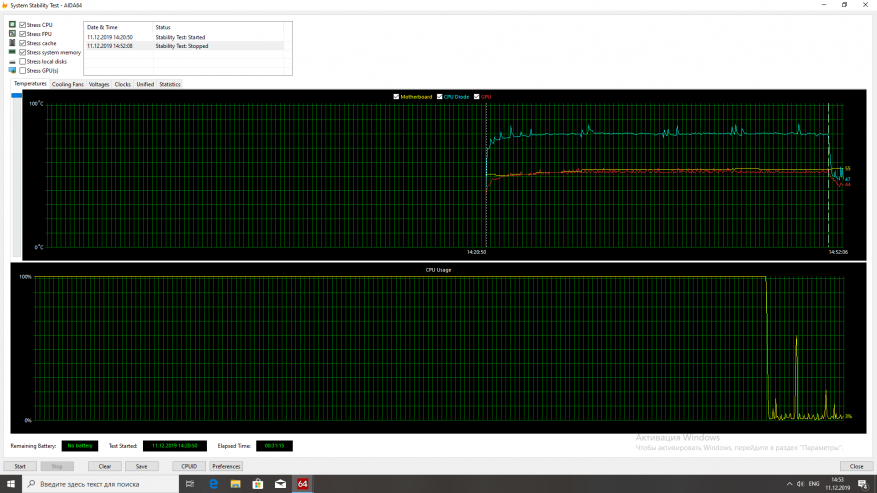This screenshot has height=493, width=877.
Task: Open the Mail app from the taskbar
Action: (280, 484)
